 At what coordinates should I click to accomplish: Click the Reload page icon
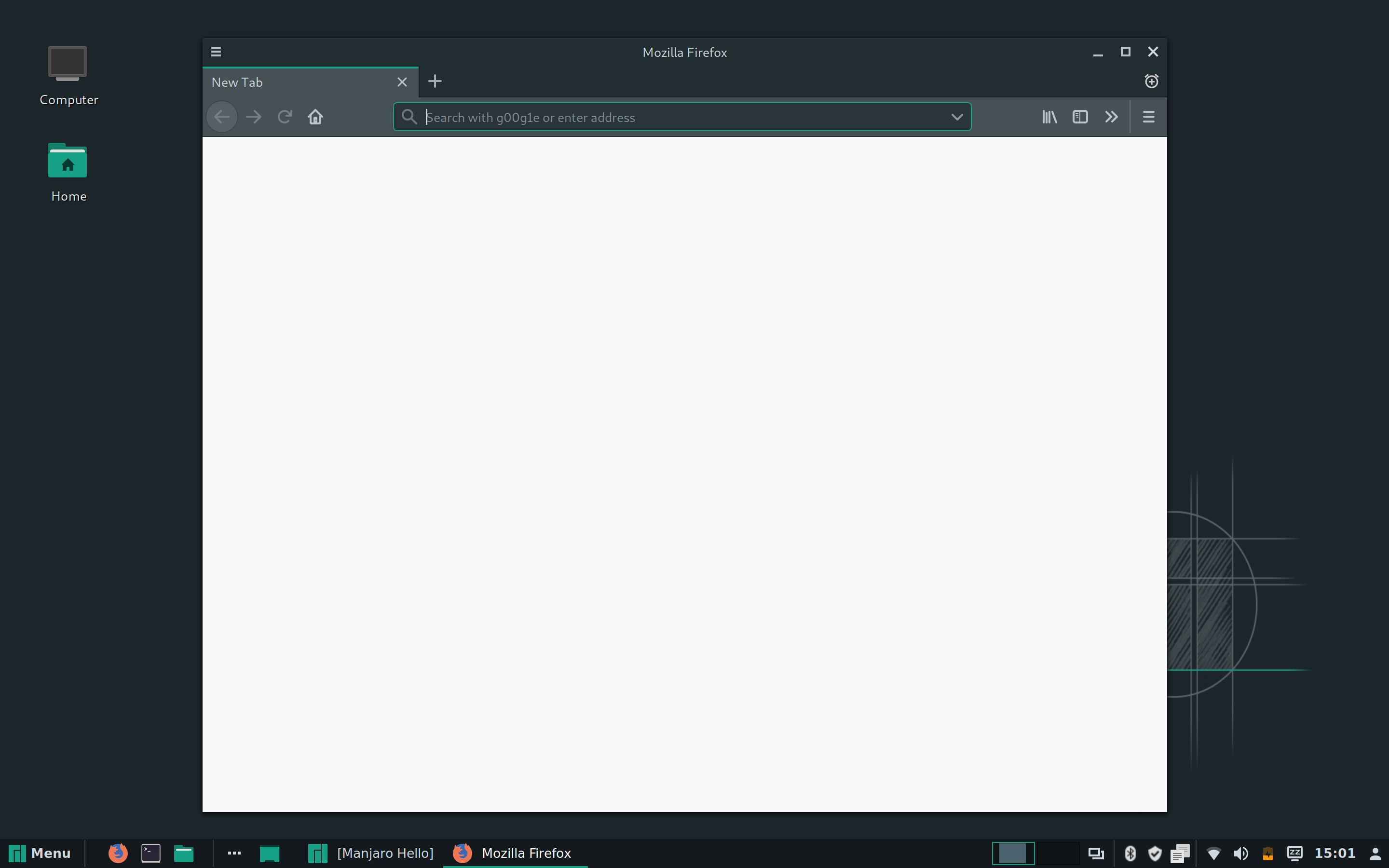point(284,117)
